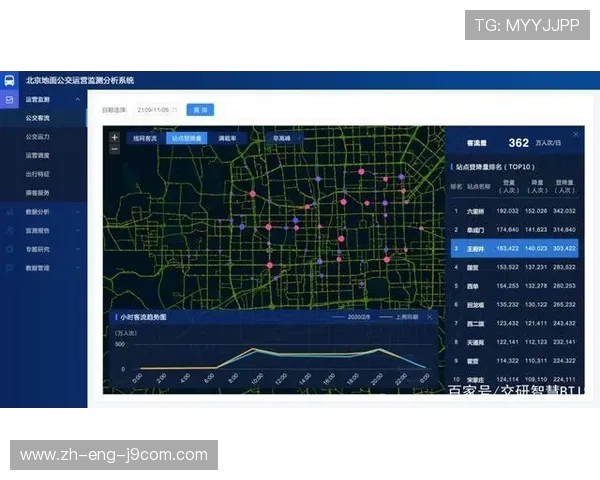The width and height of the screenshot is (600, 480).
Task: Close the 小时客流趋势图 chart panel
Action: tap(430, 317)
